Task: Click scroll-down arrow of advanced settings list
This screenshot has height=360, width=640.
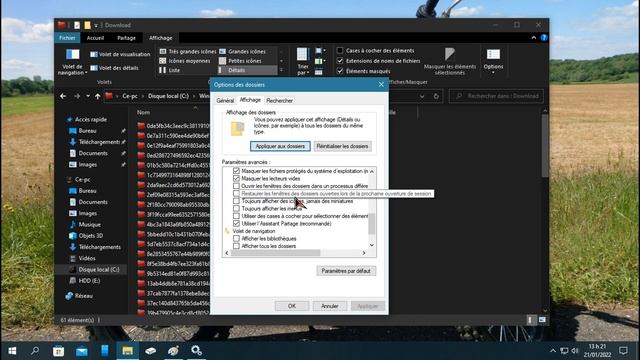Action: [x=372, y=245]
